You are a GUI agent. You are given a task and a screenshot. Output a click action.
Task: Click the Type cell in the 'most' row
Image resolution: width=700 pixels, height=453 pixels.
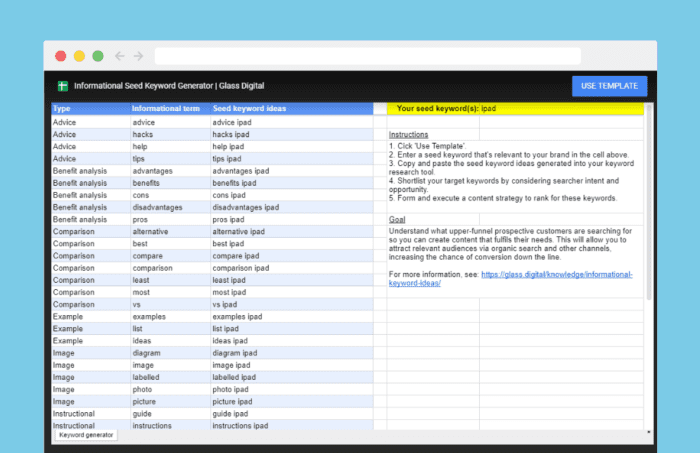(91, 292)
